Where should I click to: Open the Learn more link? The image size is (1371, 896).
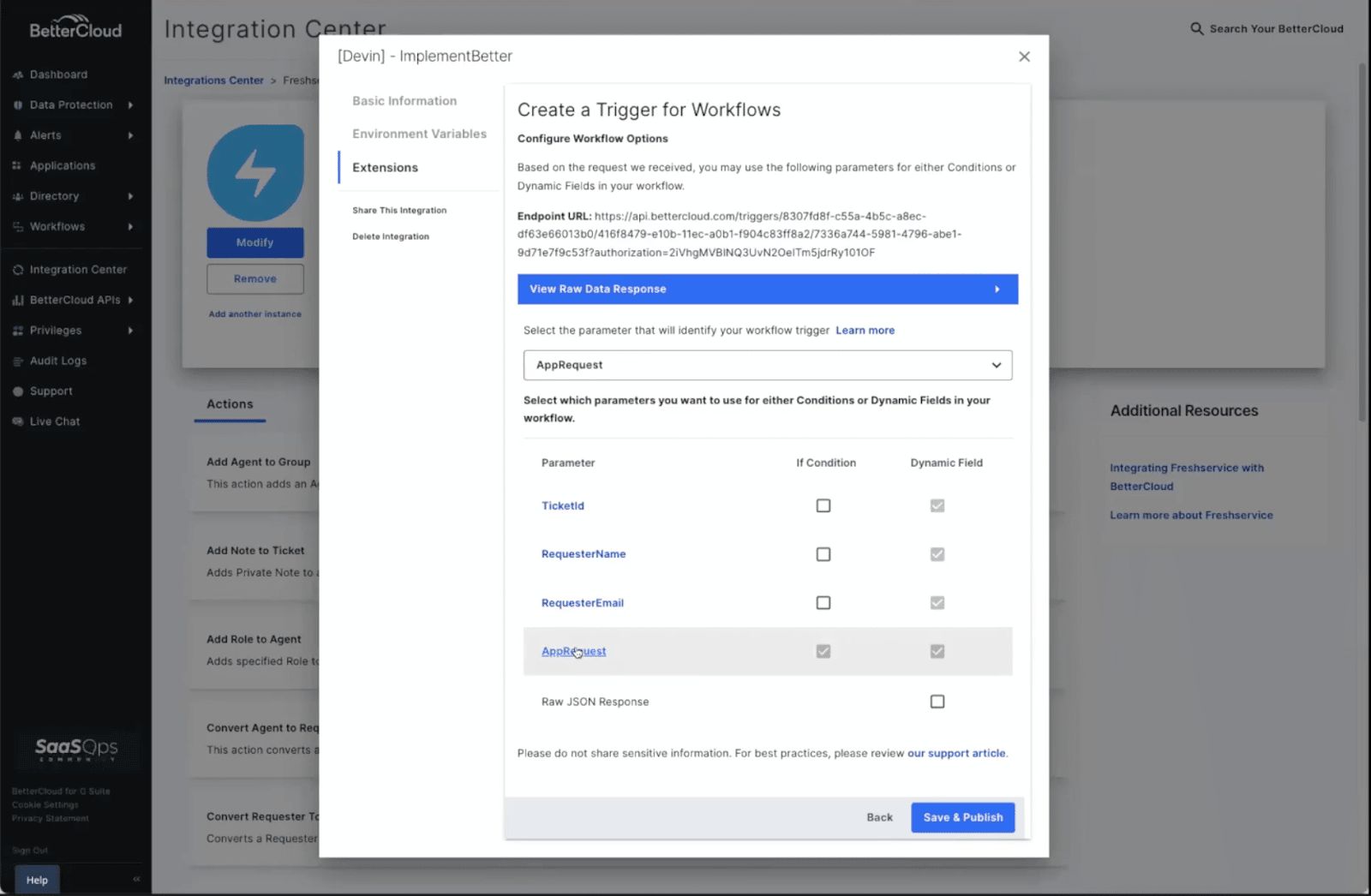click(865, 330)
